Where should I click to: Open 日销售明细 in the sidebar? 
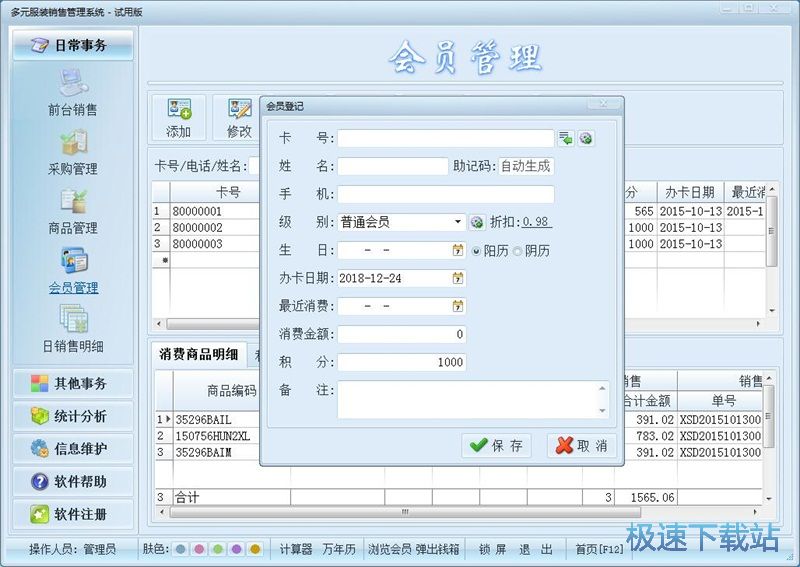pyautogui.click(x=73, y=330)
